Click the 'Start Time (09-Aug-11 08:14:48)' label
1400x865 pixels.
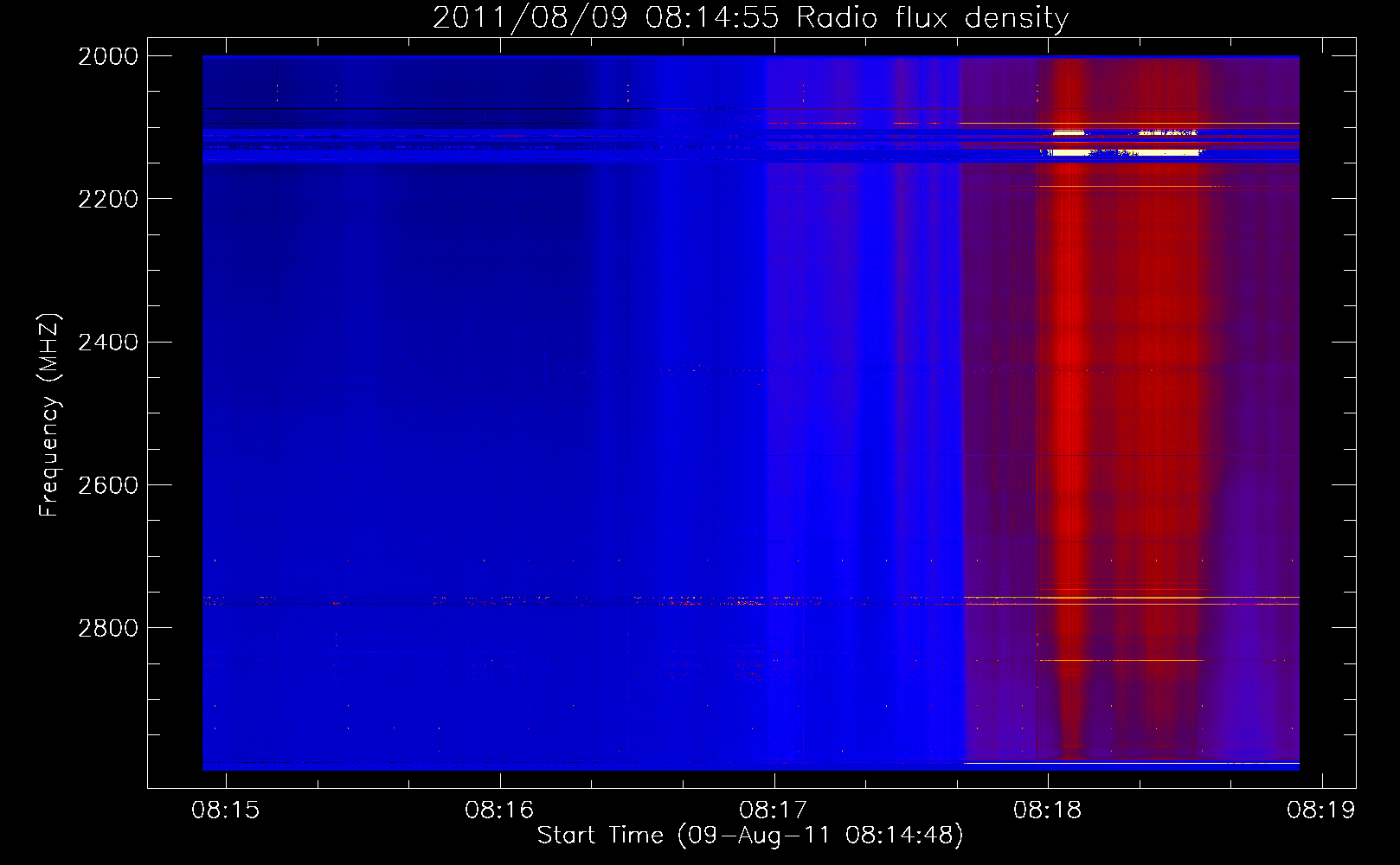coord(750,836)
